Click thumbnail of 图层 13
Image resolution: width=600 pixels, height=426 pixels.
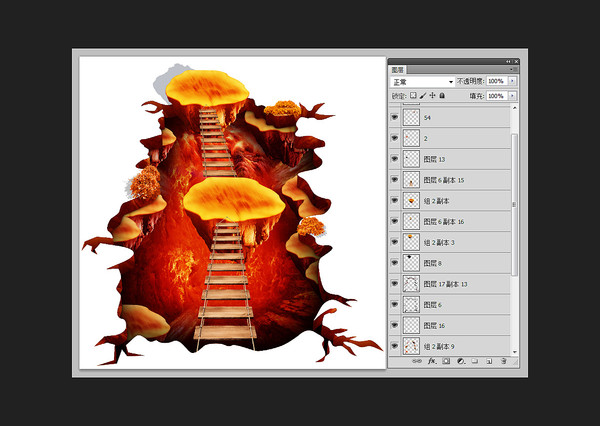411,158
